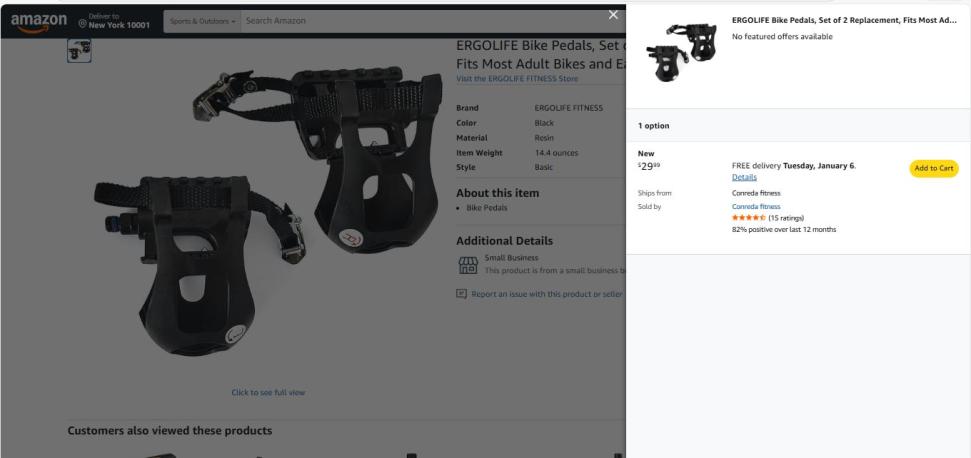Click the report issue flag icon
This screenshot has height=458, width=971.
461,294
